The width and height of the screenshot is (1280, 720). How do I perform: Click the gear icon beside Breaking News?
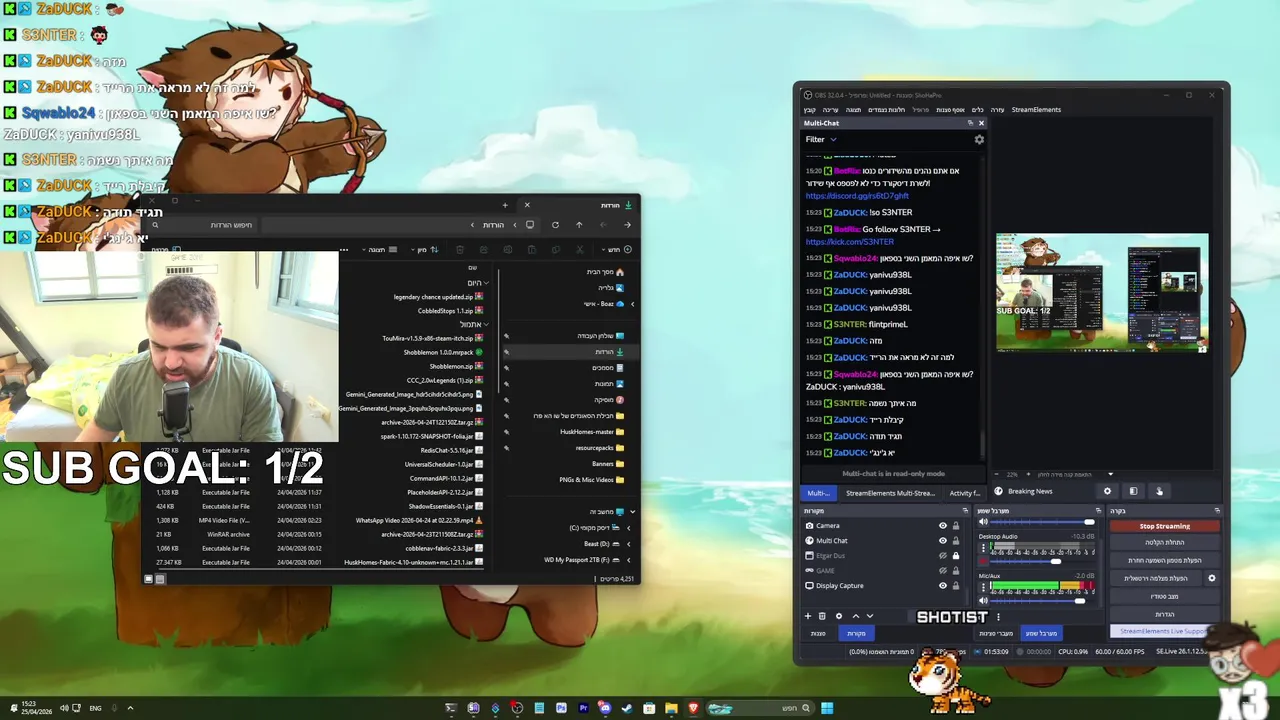[1107, 491]
